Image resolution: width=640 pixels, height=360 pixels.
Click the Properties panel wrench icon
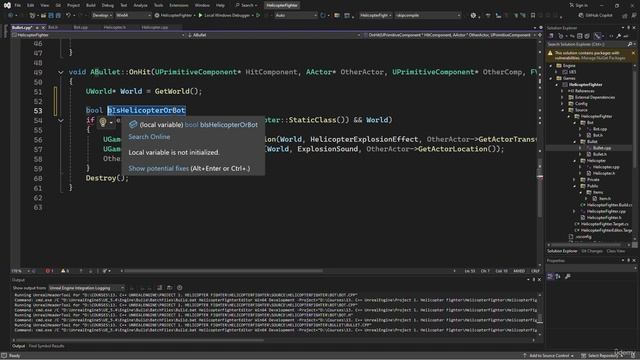tap(568, 276)
